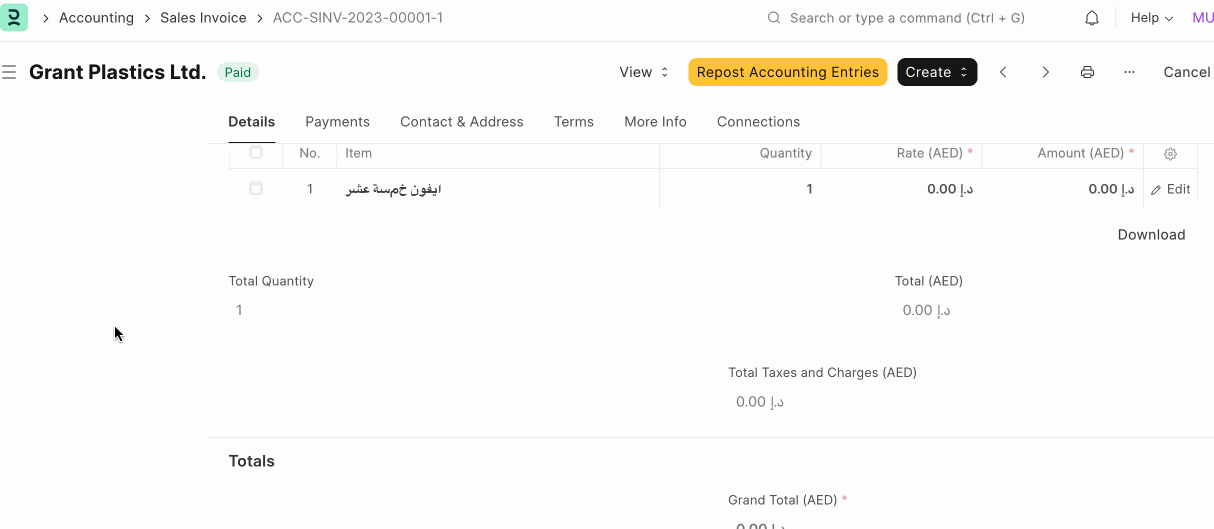Viewport: 1214px width, 529px height.
Task: Focus the search command bar
Action: (x=906, y=18)
